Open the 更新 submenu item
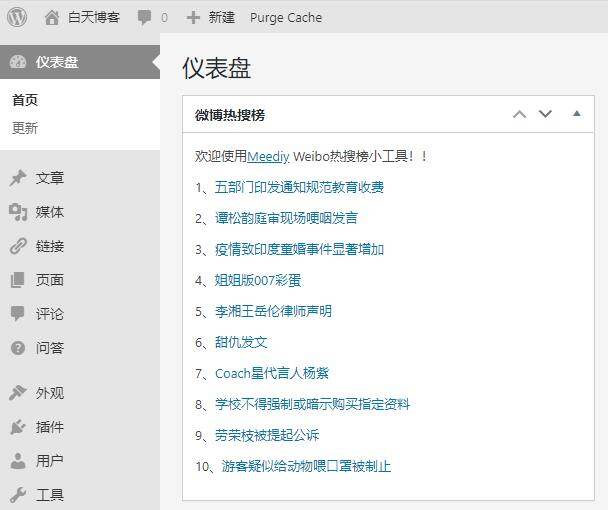This screenshot has width=608, height=510. (x=25, y=128)
